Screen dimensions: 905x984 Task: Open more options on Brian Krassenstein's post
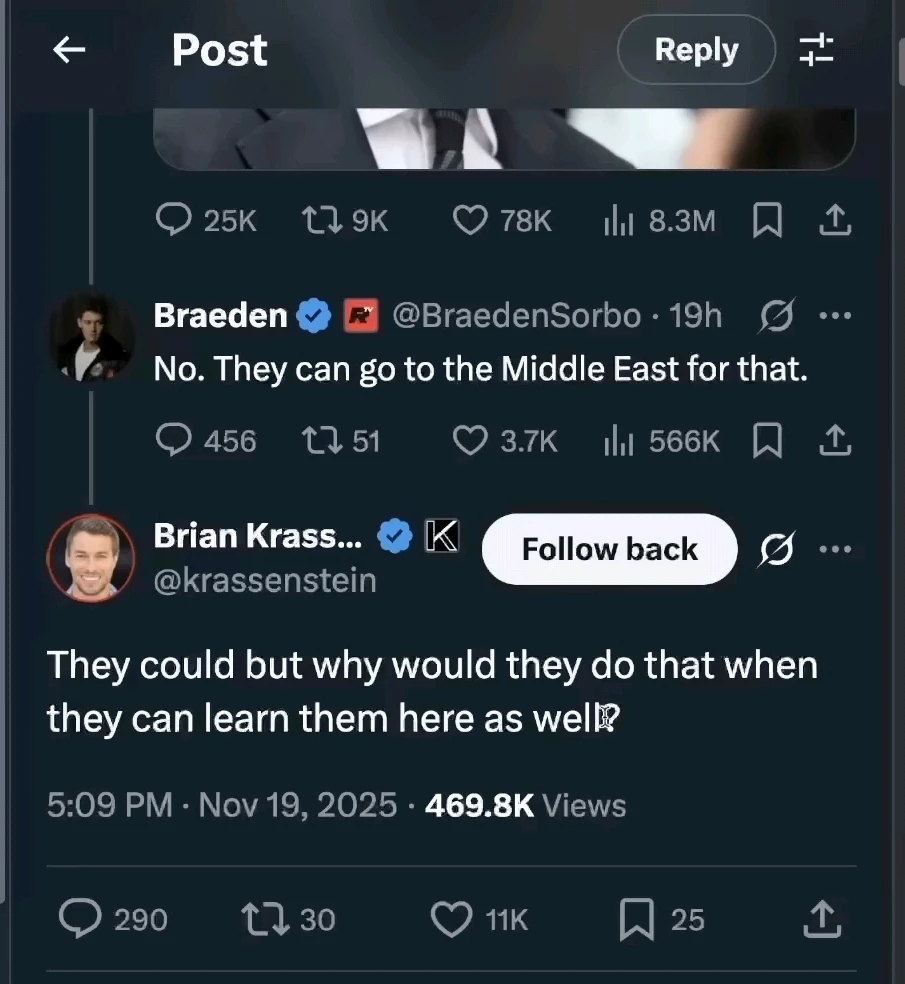click(834, 549)
